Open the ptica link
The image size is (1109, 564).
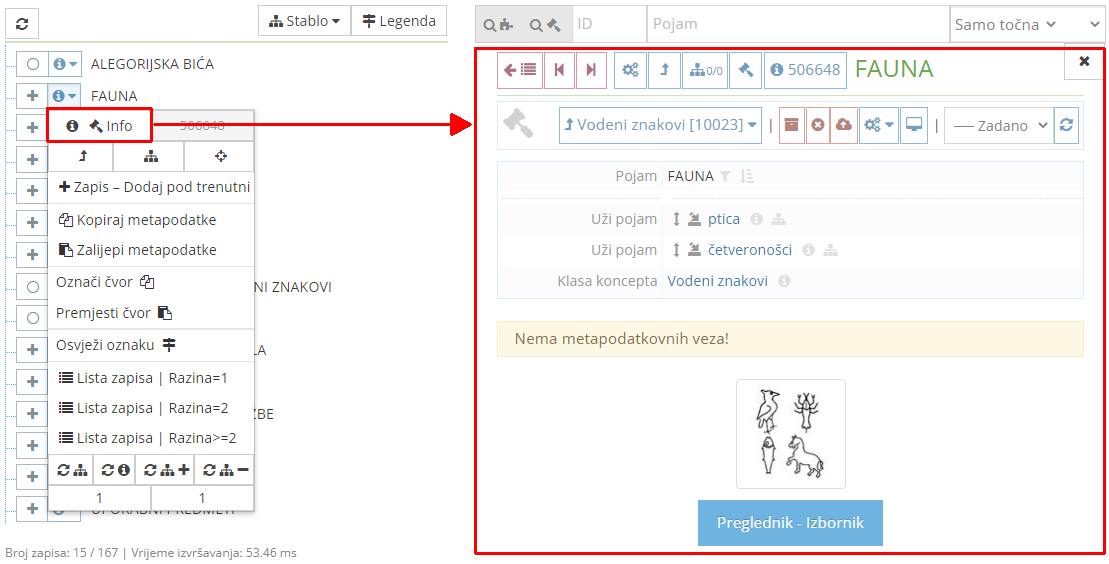click(724, 219)
